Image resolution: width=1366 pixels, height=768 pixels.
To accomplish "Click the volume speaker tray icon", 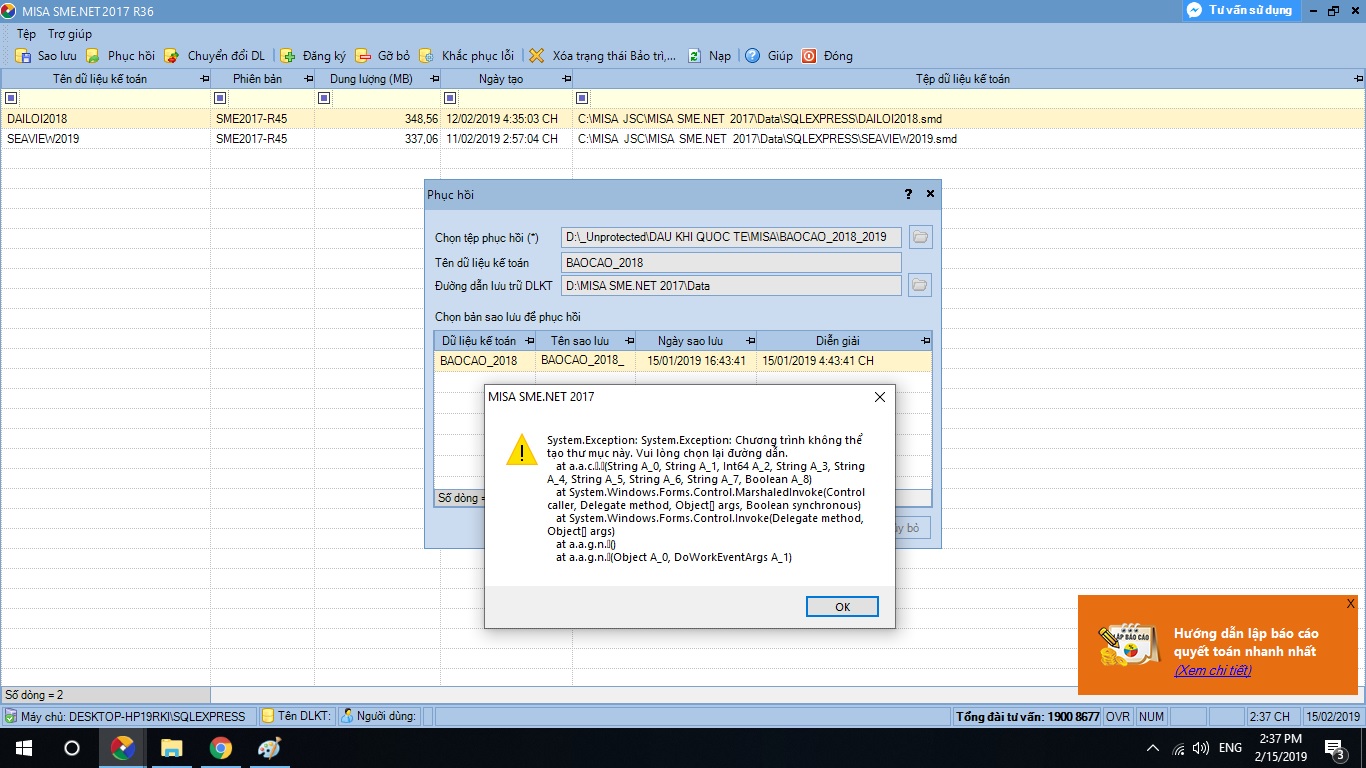I will (x=1201, y=748).
